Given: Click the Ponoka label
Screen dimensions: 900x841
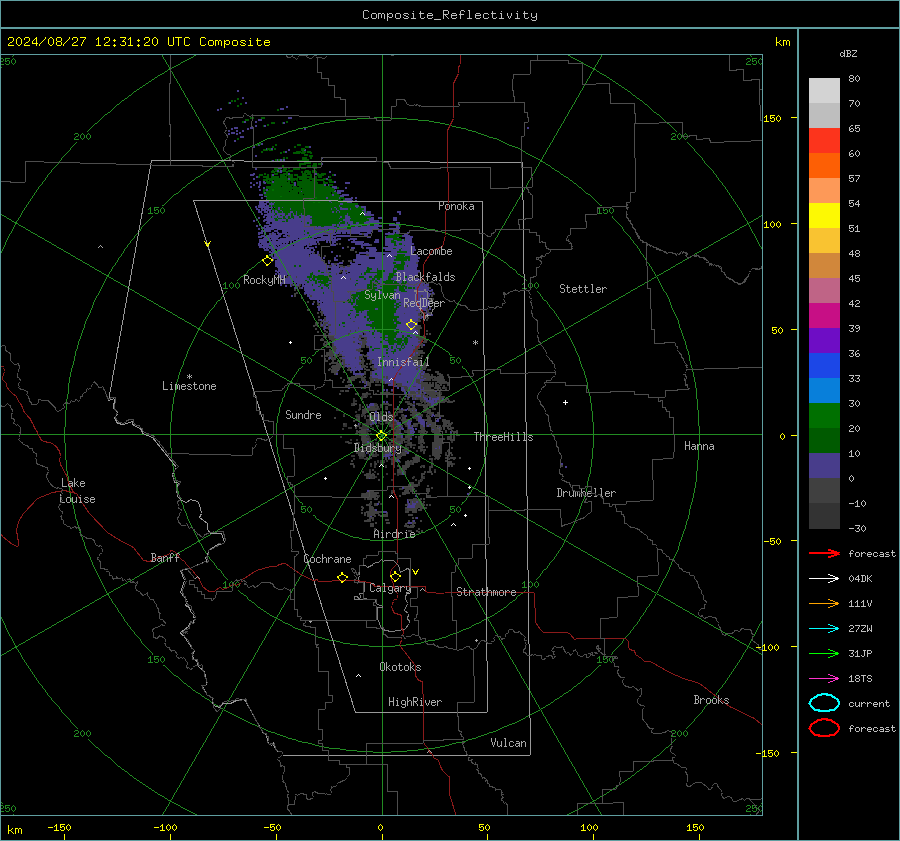Looking at the screenshot, I should point(456,206).
